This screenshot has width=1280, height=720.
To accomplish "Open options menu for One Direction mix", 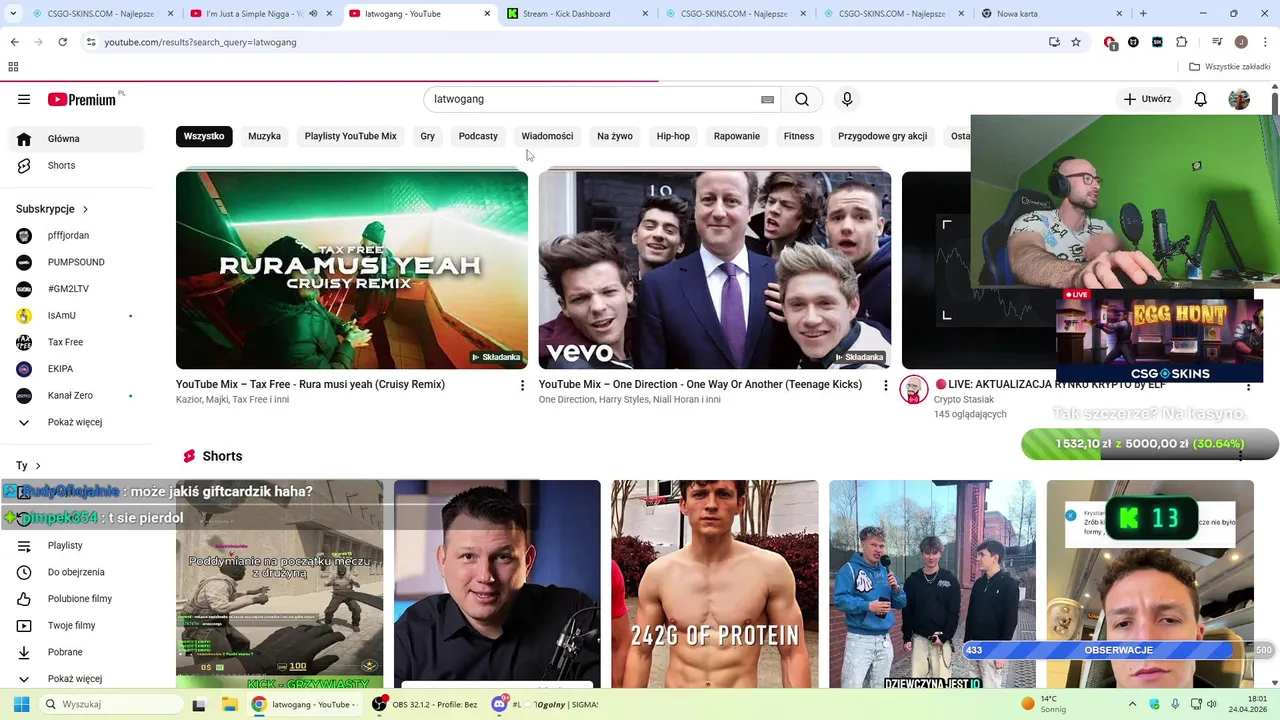I will point(885,385).
